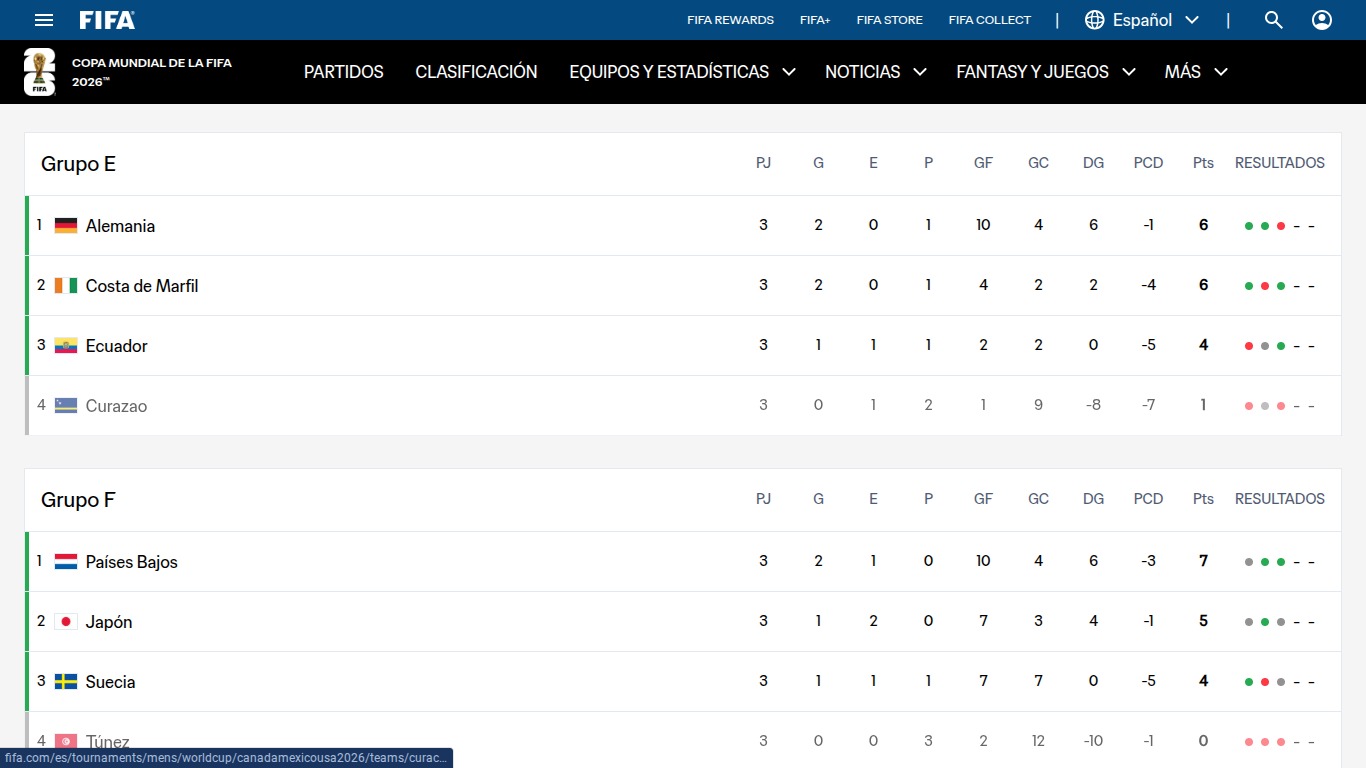This screenshot has width=1366, height=768.
Task: Open the Clasificación tab
Action: tap(476, 72)
